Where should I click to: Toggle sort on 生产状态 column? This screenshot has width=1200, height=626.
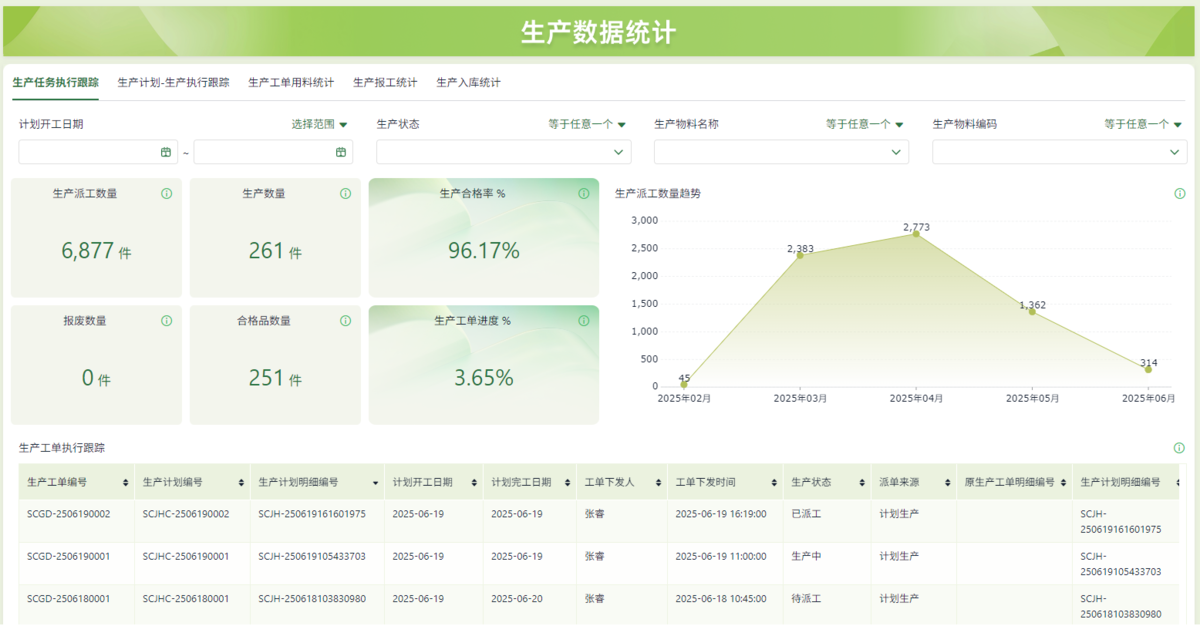tap(861, 483)
